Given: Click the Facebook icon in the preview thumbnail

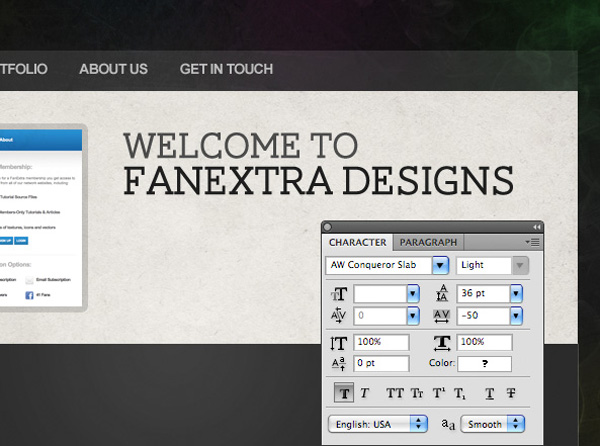Looking at the screenshot, I should [x=29, y=295].
